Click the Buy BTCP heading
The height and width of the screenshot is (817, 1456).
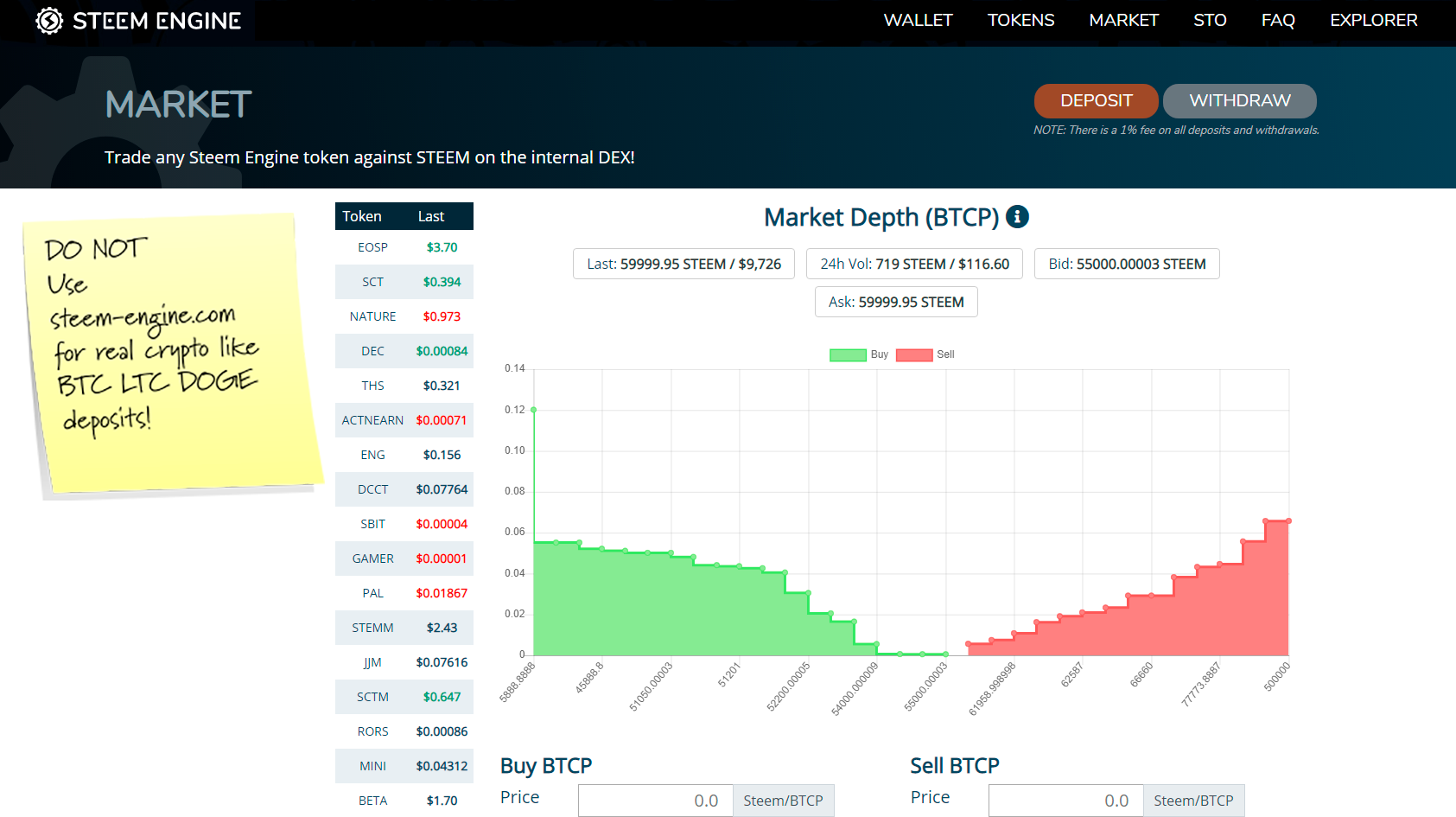point(546,766)
